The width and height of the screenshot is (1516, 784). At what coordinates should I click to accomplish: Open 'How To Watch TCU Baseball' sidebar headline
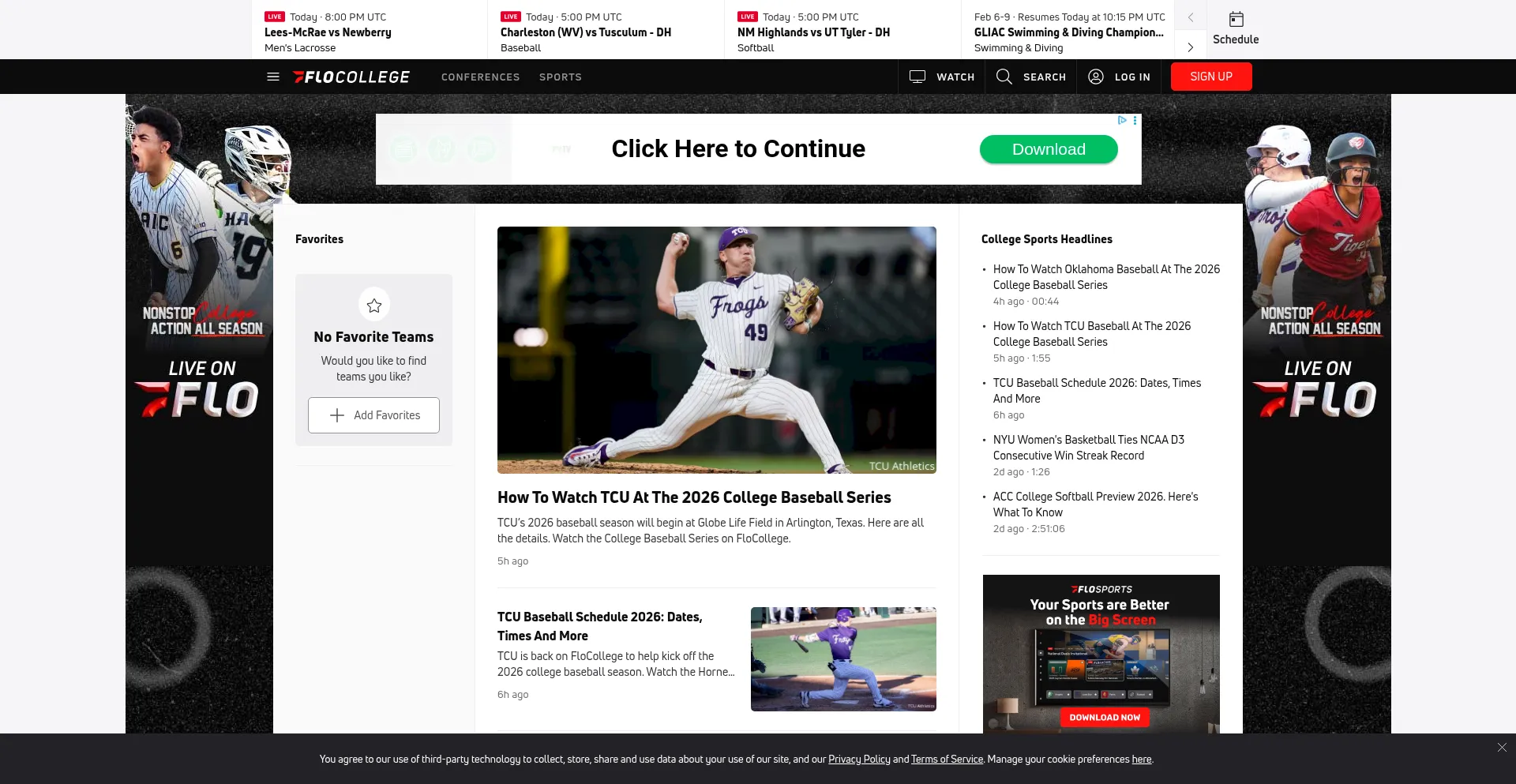pyautogui.click(x=1092, y=334)
